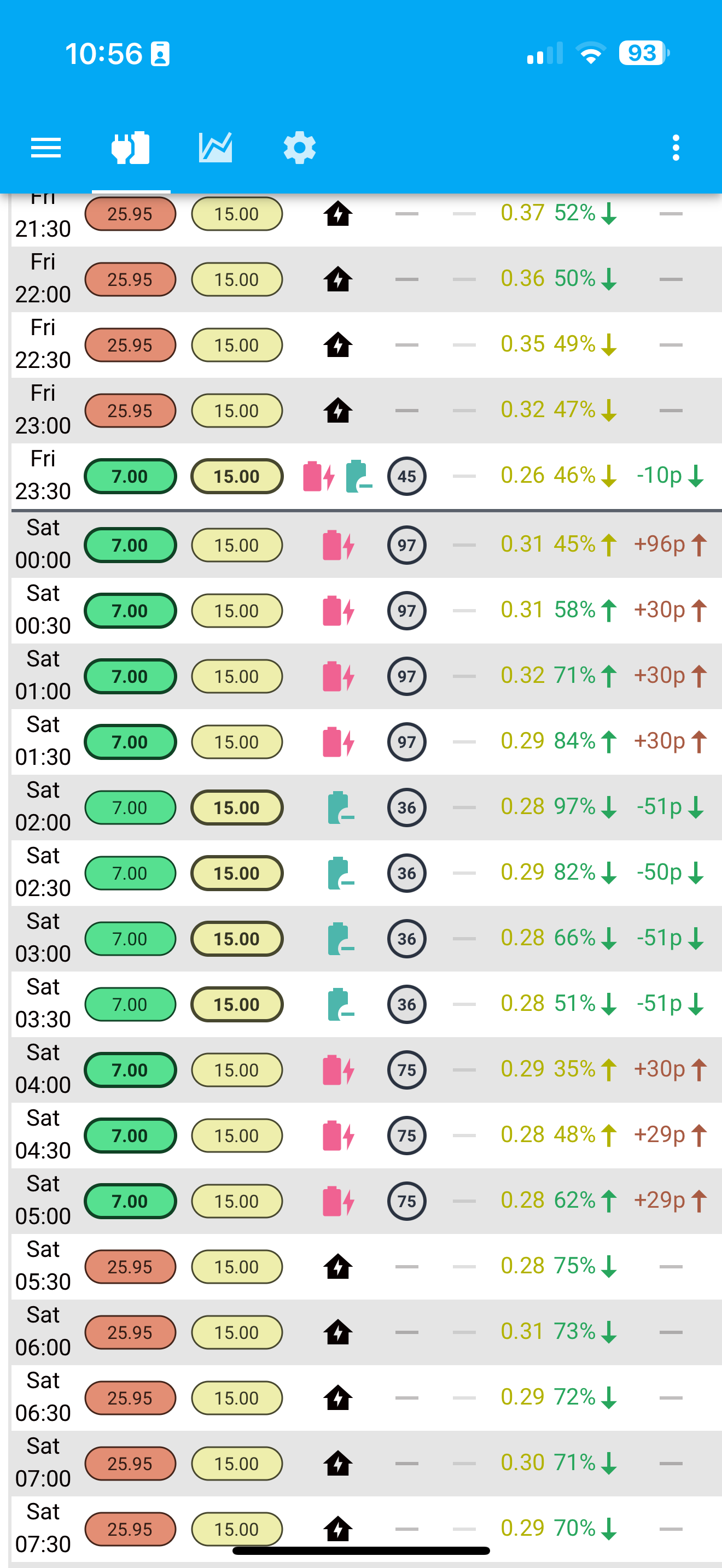Select the 97 limit circle for Sat 01:00

click(406, 676)
